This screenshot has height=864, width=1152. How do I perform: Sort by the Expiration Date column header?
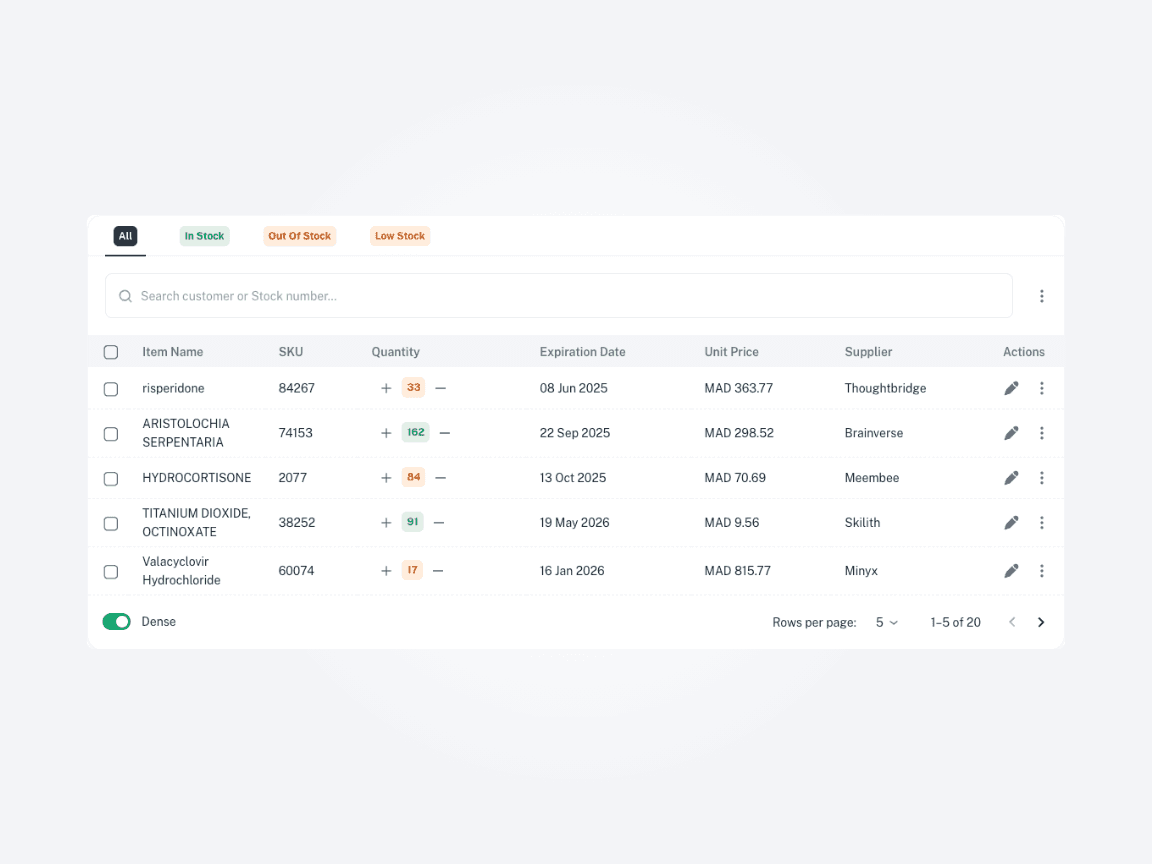pos(582,352)
